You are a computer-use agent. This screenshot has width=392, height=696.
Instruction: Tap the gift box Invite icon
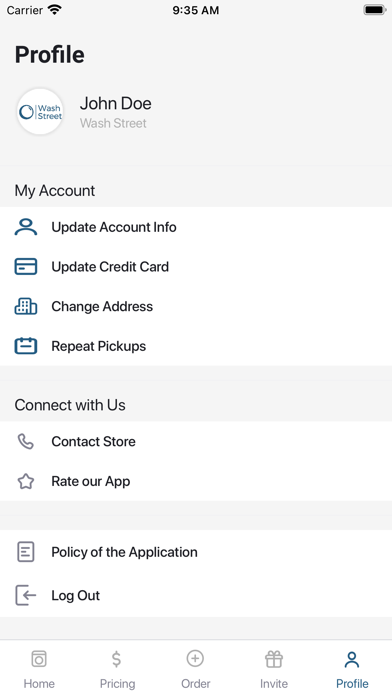(x=274, y=659)
